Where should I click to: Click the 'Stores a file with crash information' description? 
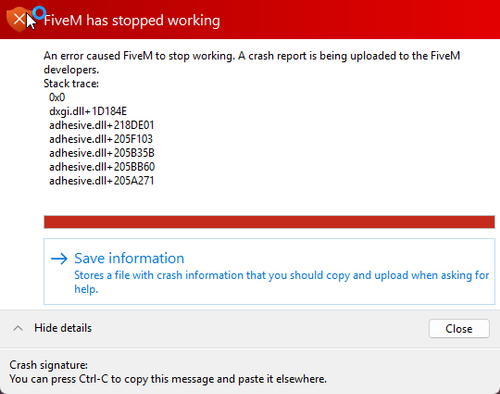[281, 282]
